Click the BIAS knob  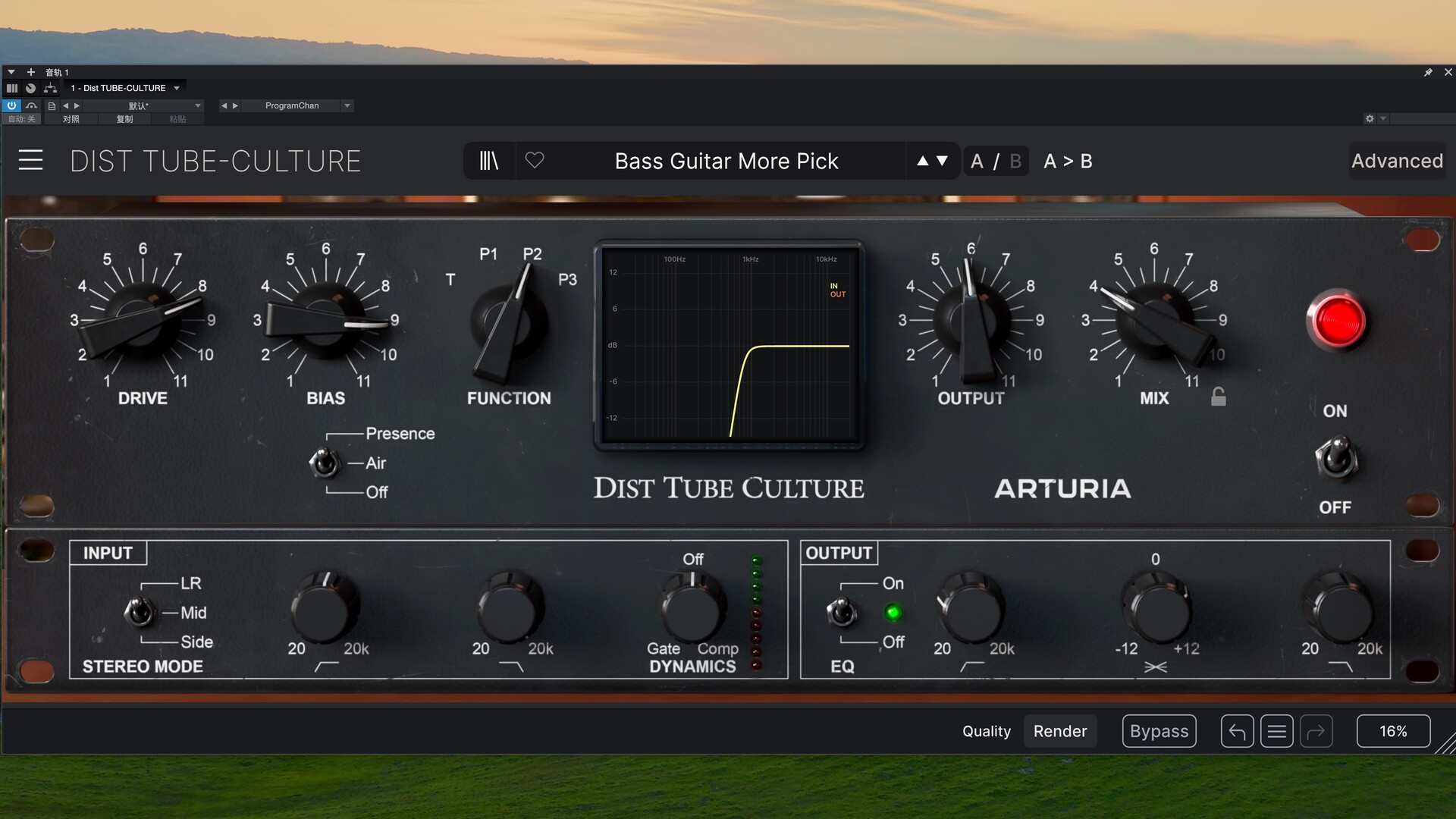tap(325, 321)
